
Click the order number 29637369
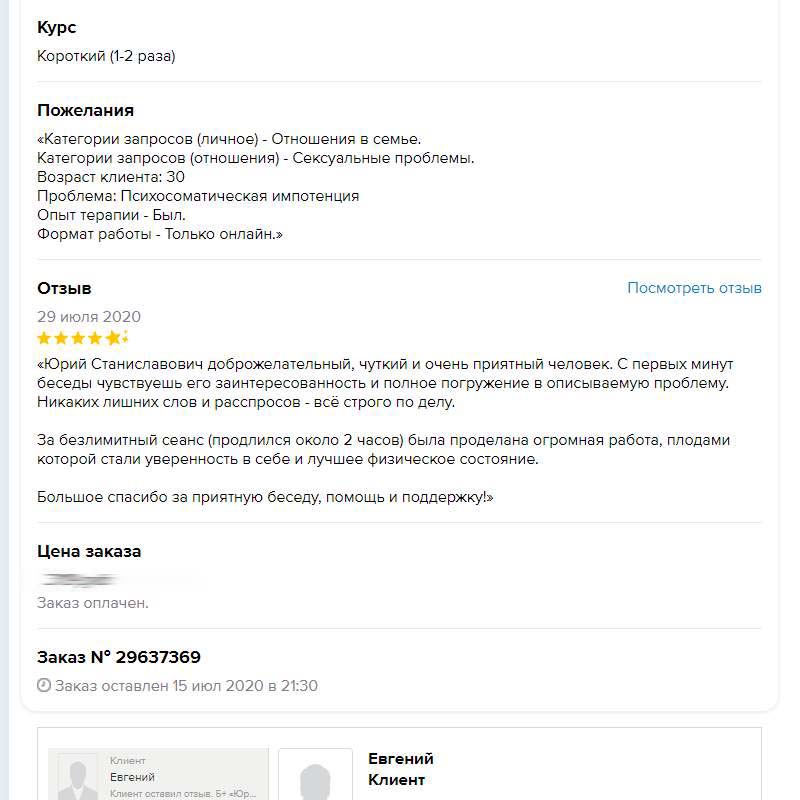pyautogui.click(x=158, y=657)
